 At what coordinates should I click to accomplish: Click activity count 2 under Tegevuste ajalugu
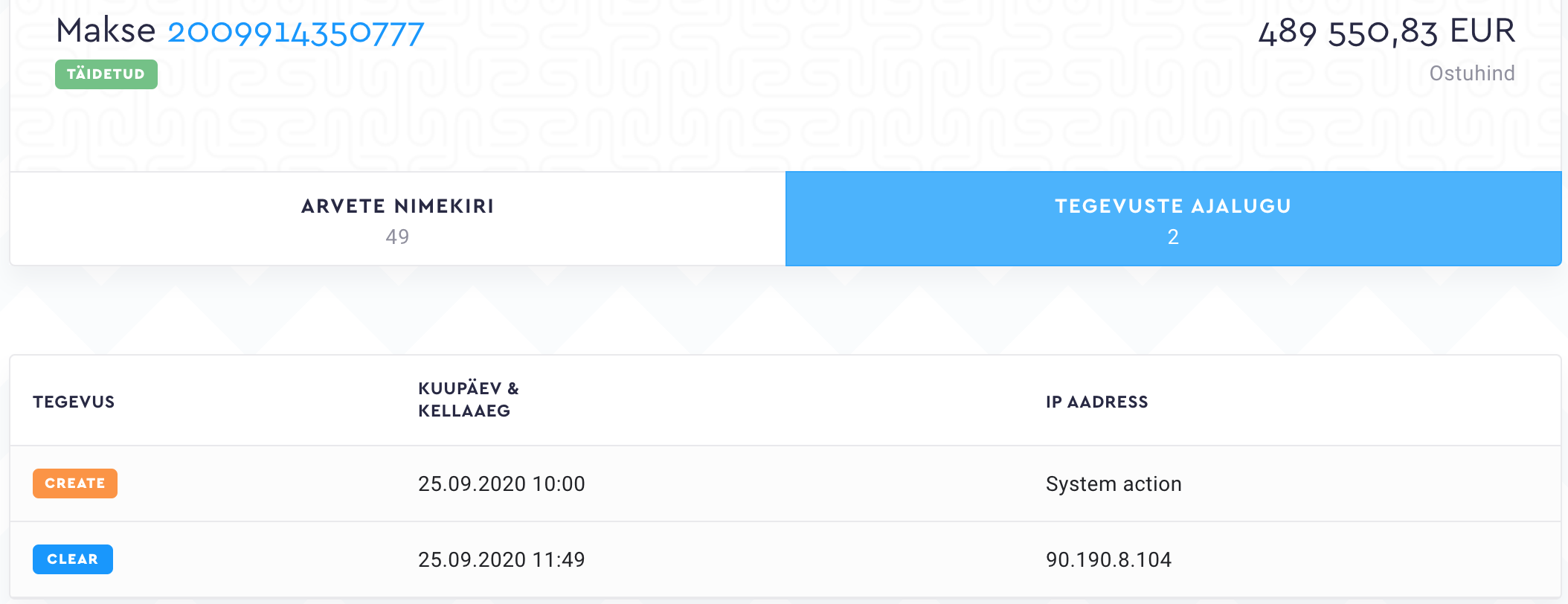[1173, 237]
